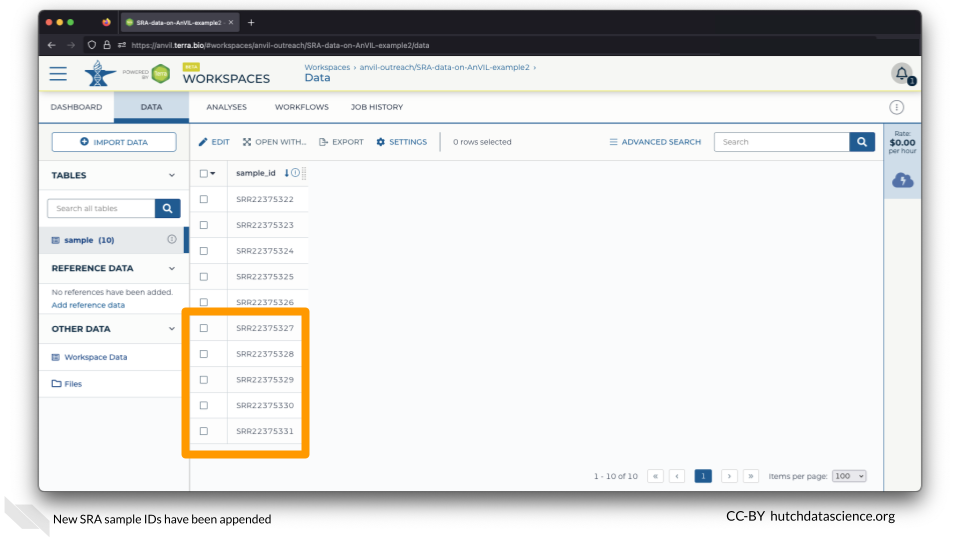Click the Search all tables input field
The width and height of the screenshot is (960, 540).
[x=101, y=208]
